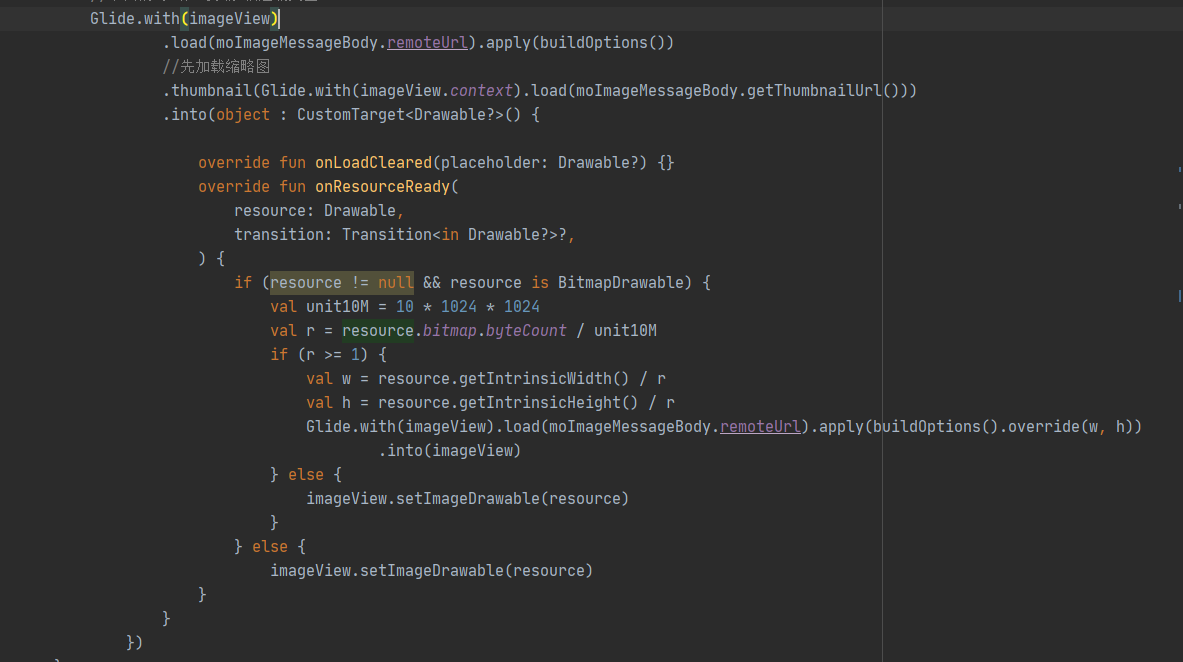Click the closing '})' at the bottom
Viewport: 1183px width, 662px height.
pyautogui.click(x=134, y=642)
